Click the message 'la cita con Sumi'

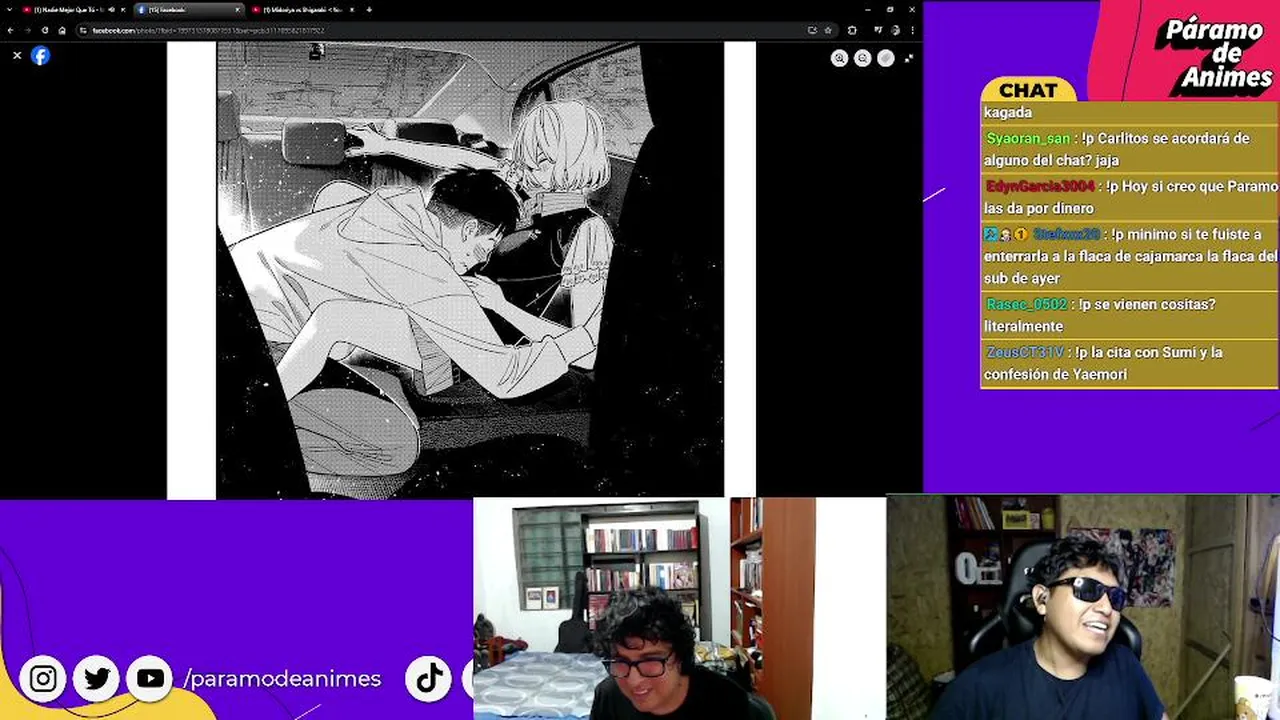[x=1129, y=363]
